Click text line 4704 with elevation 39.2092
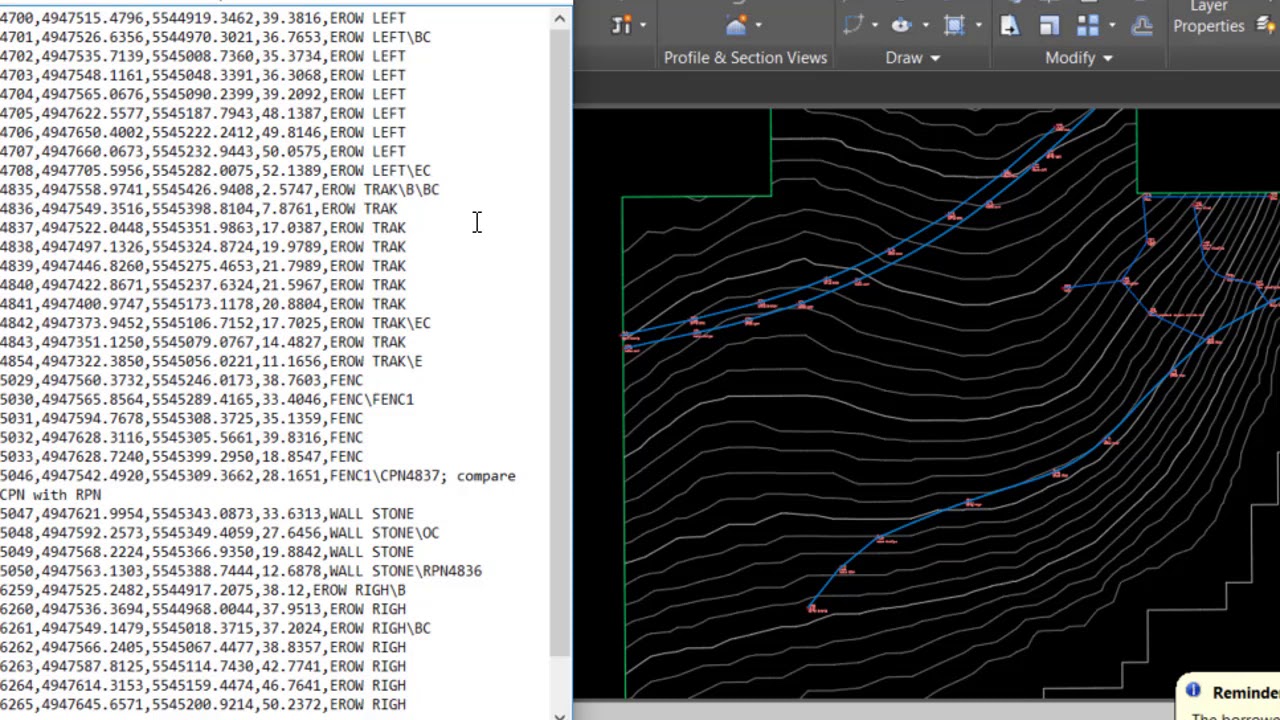The width and height of the screenshot is (1280, 720). tap(203, 94)
